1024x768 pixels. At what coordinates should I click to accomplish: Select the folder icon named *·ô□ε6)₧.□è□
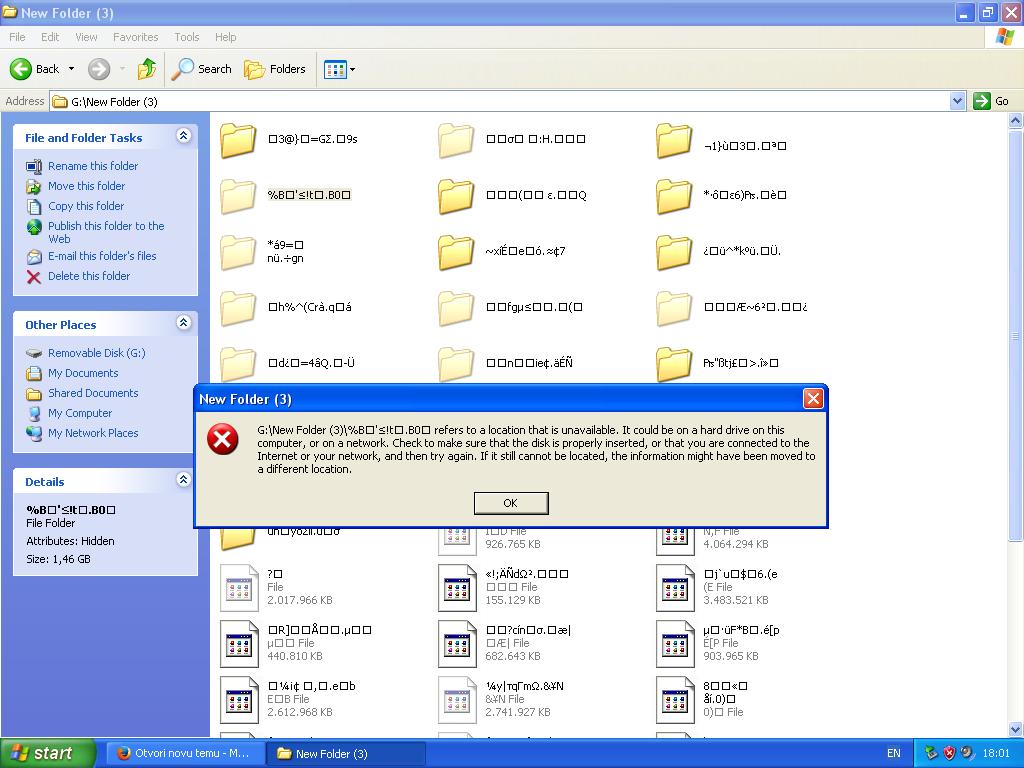coord(674,197)
